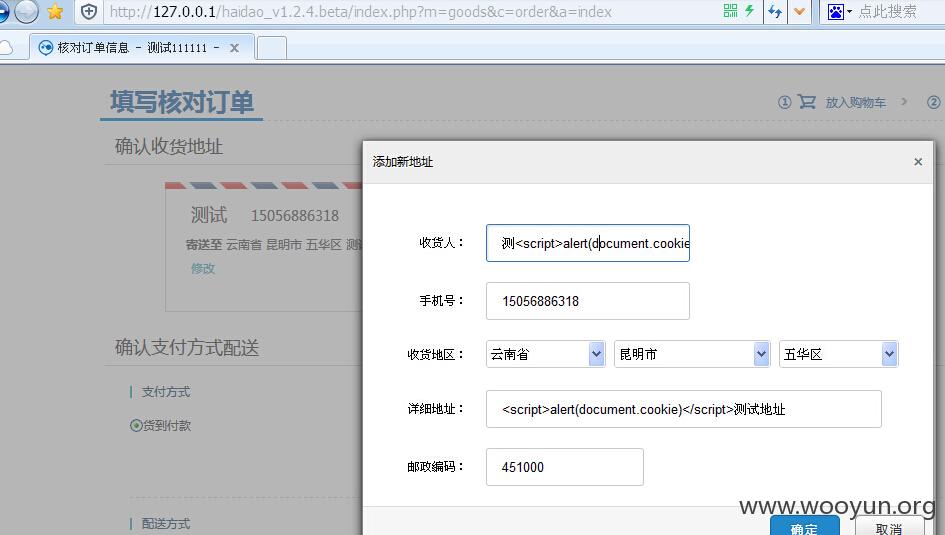Click the browser forward navigation button

26,11
